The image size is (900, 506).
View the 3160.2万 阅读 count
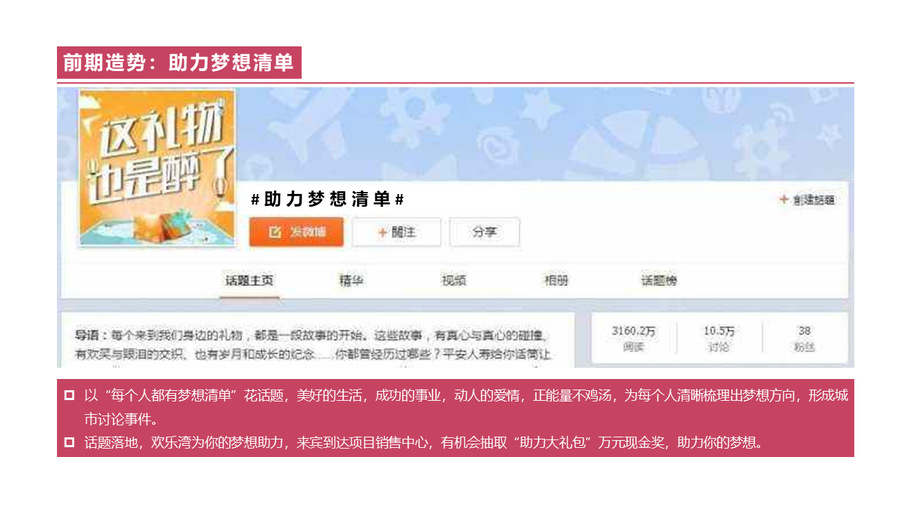click(x=634, y=338)
